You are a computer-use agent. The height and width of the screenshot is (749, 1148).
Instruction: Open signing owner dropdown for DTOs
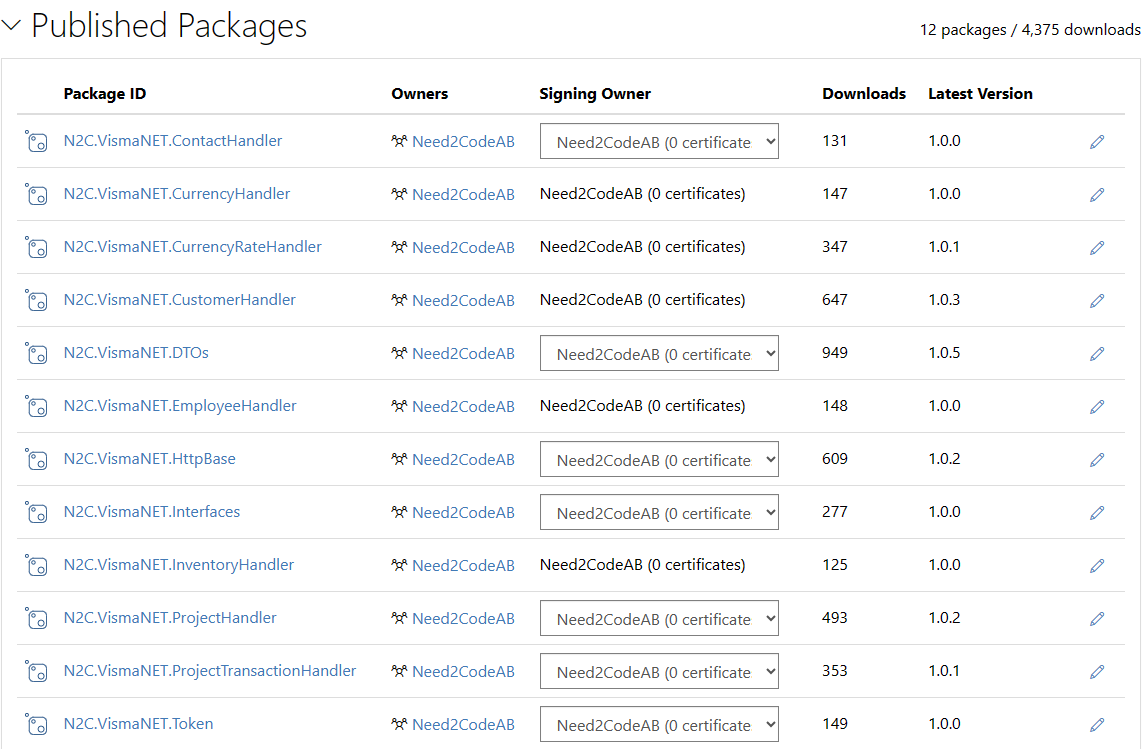pyautogui.click(x=659, y=354)
